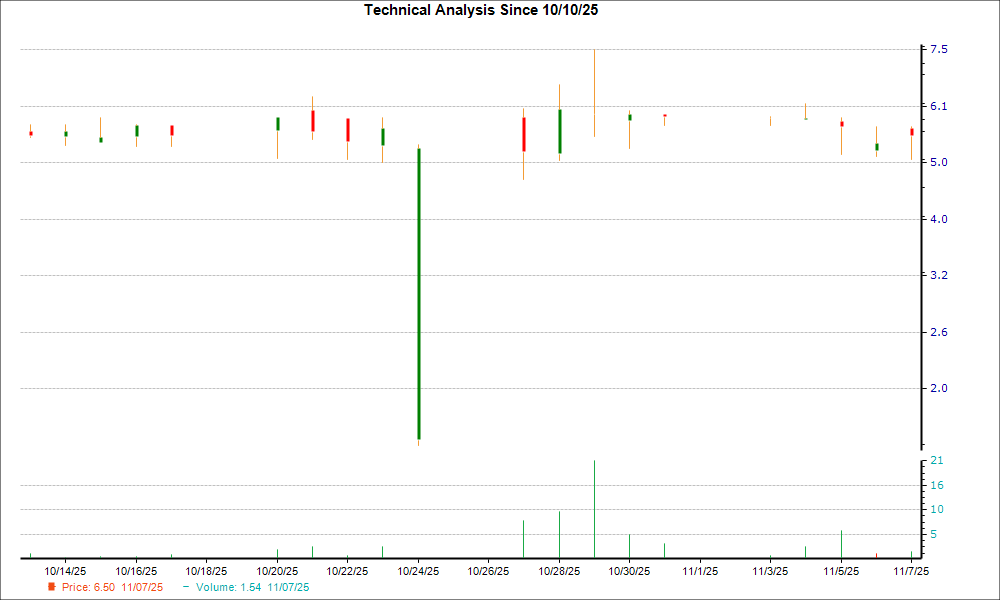Viewport: 1000px width, 600px height.
Task: Click the final candlestick on 11/7/25
Action: 912,132
